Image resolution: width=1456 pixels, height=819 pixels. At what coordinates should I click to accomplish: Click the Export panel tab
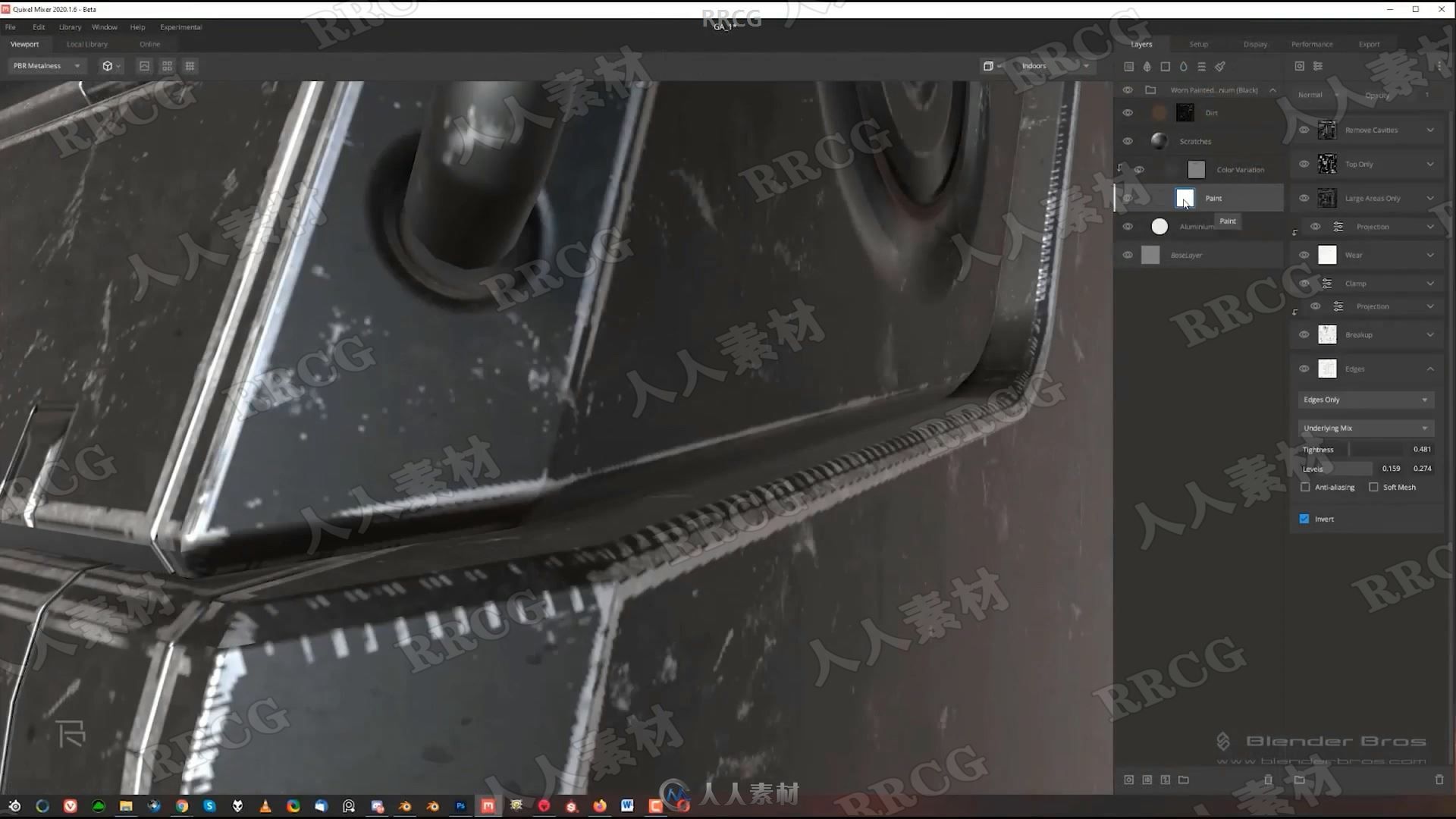tap(1369, 44)
